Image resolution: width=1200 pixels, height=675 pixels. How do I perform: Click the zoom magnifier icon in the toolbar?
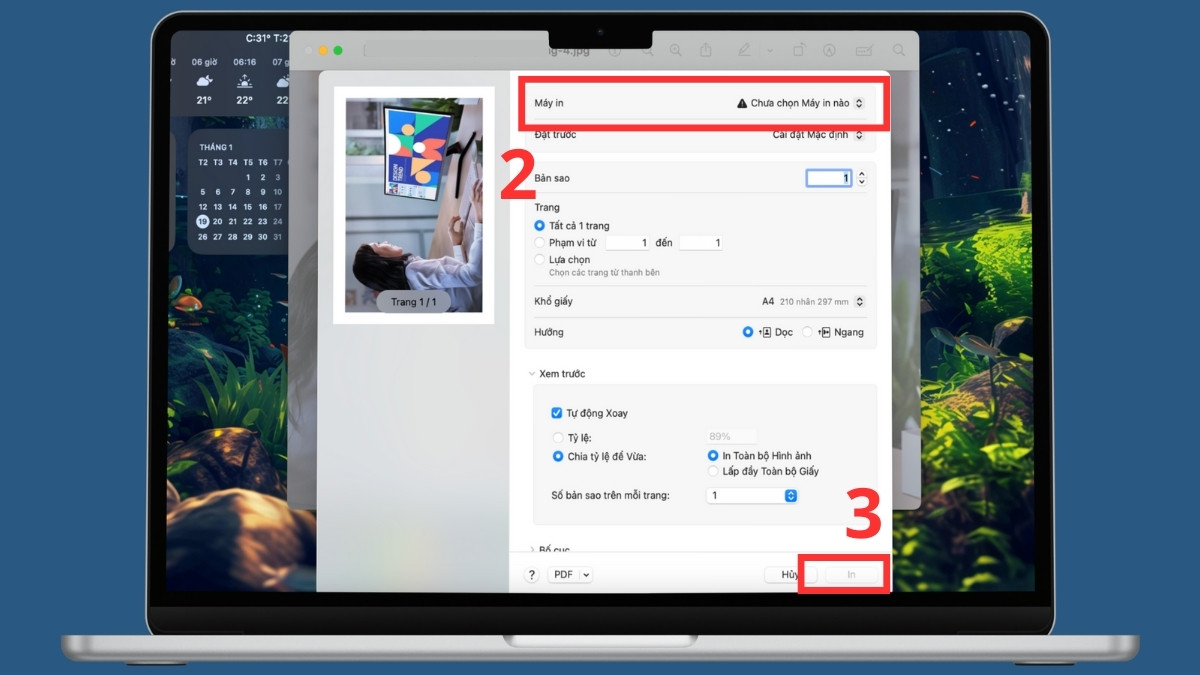coord(676,49)
